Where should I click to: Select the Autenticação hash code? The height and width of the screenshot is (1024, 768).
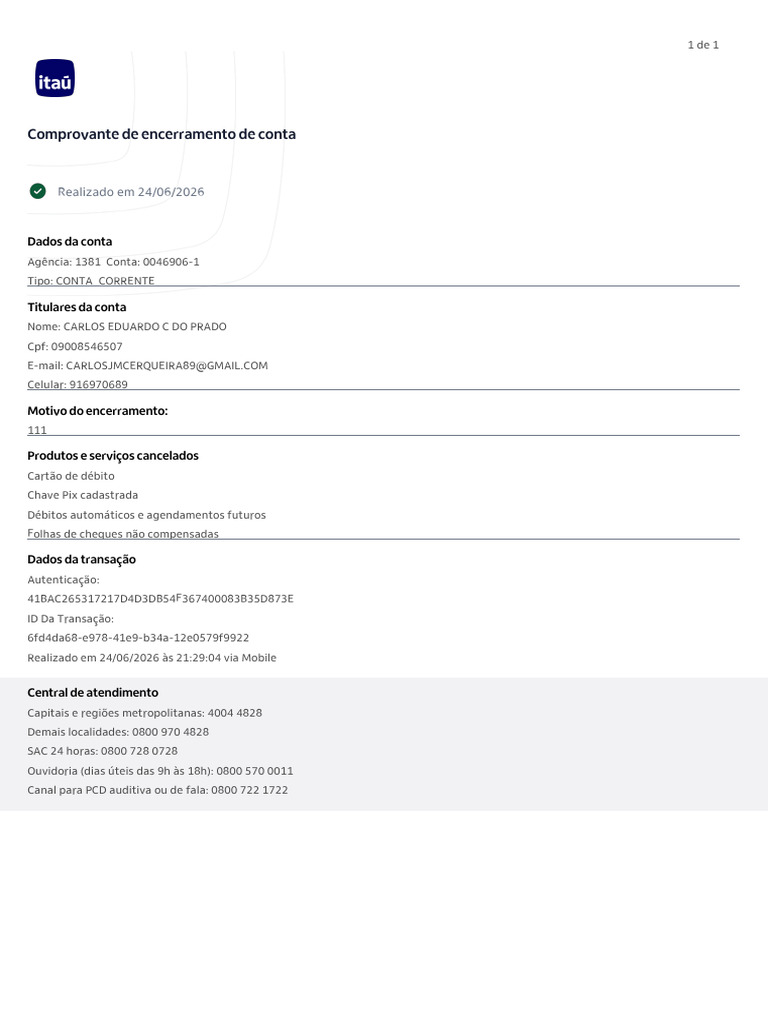coord(161,599)
